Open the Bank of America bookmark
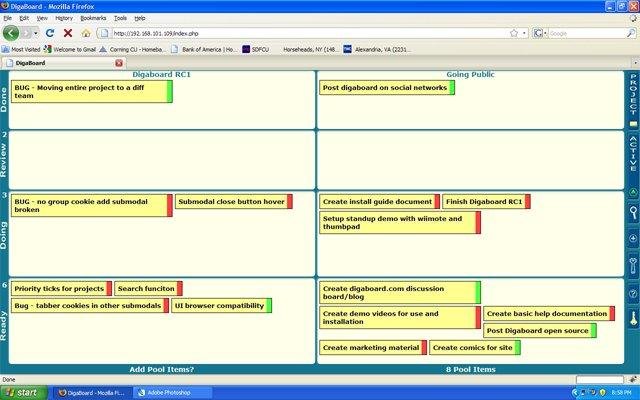The width and height of the screenshot is (640, 400). coord(204,49)
